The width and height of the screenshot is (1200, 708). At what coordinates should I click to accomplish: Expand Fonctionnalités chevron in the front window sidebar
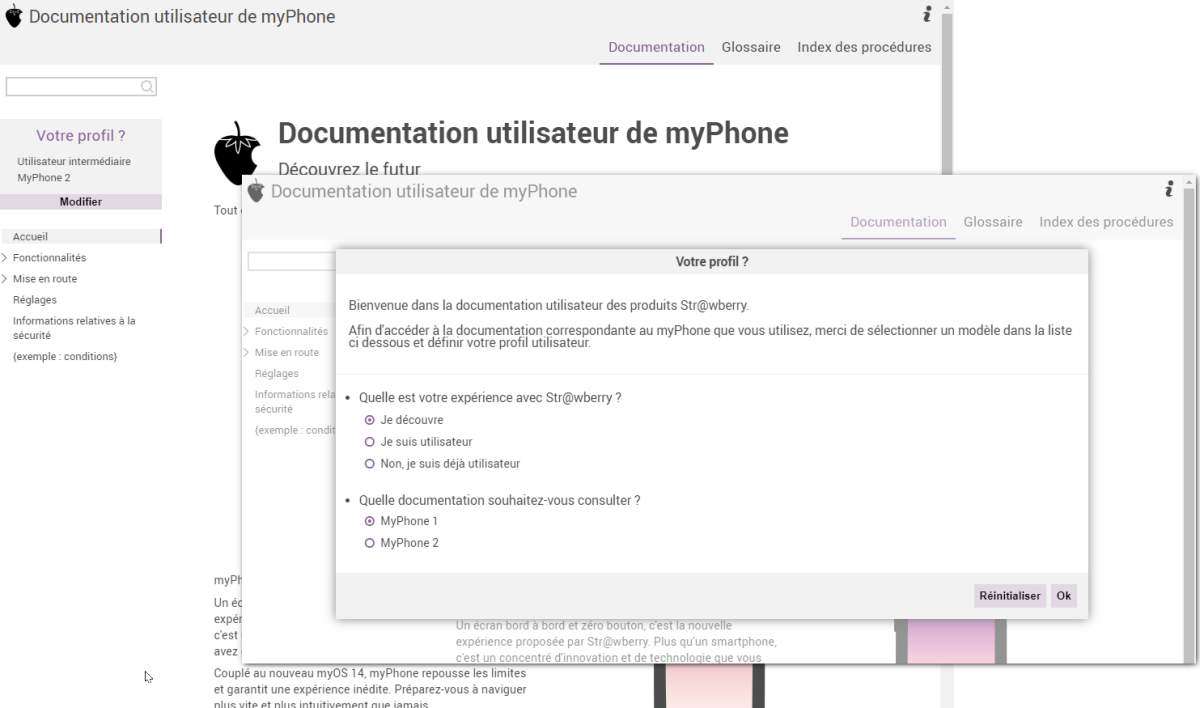click(247, 331)
